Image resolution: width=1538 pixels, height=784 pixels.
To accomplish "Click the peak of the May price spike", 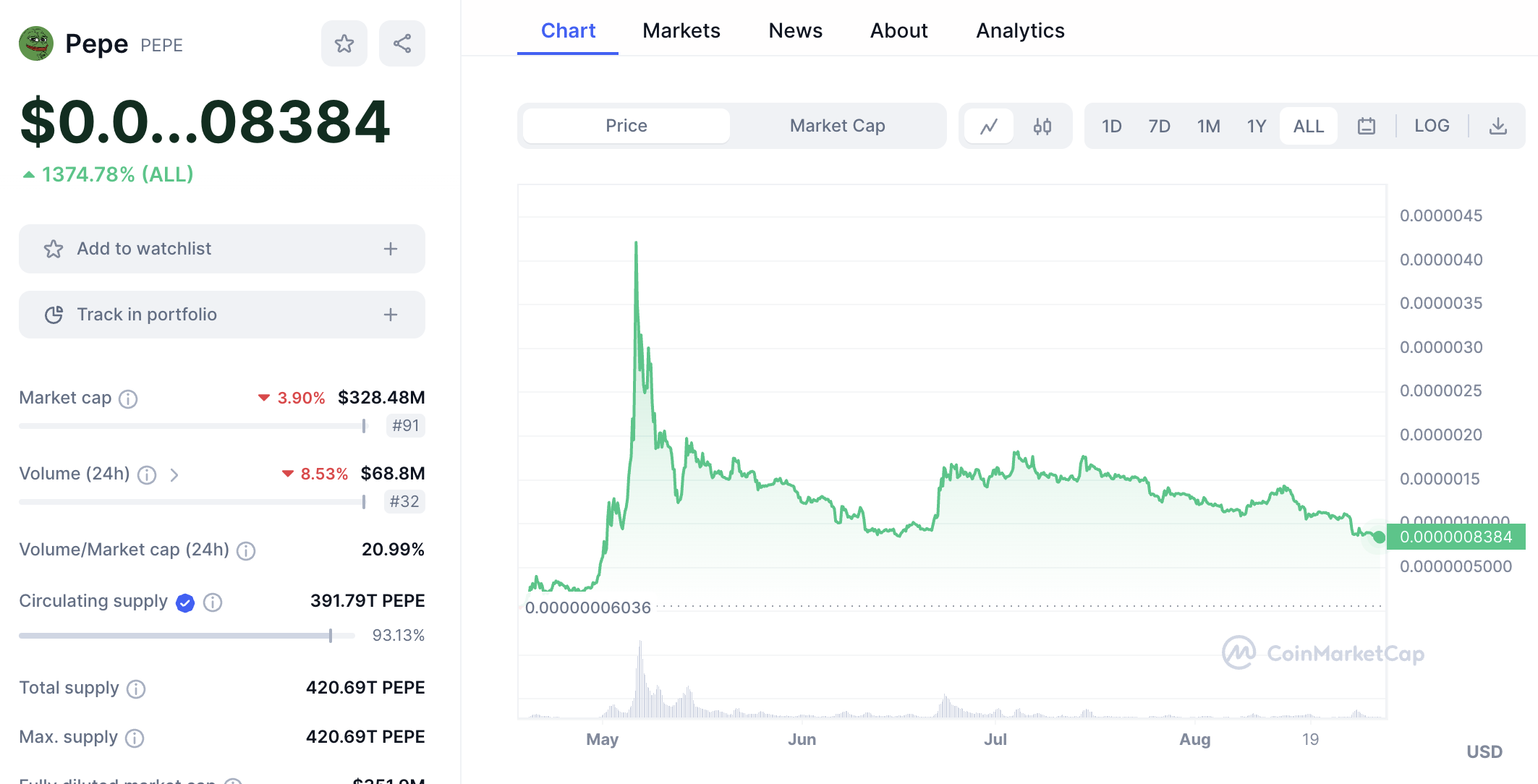I will [636, 244].
